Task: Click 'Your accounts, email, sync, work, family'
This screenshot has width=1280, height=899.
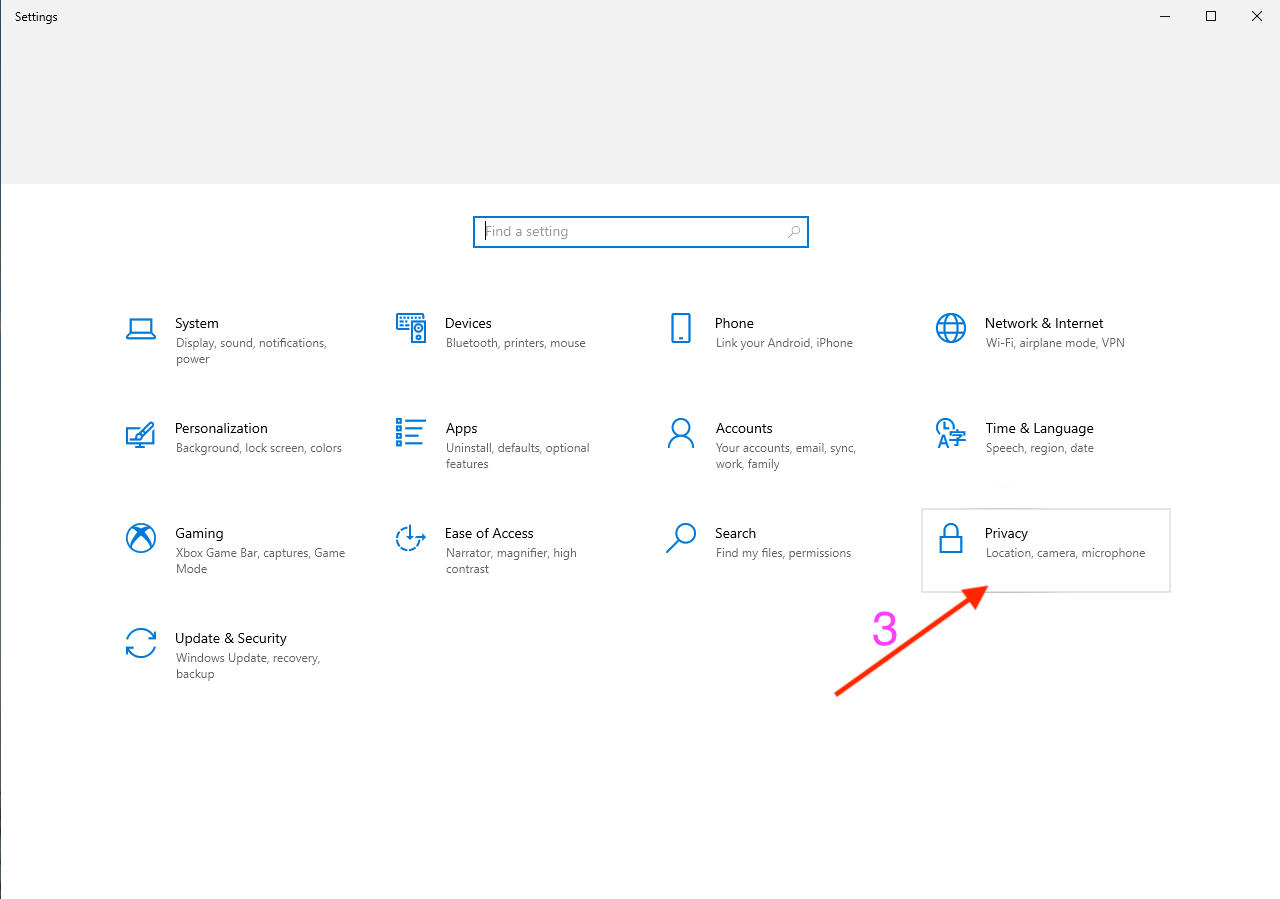Action: [786, 456]
